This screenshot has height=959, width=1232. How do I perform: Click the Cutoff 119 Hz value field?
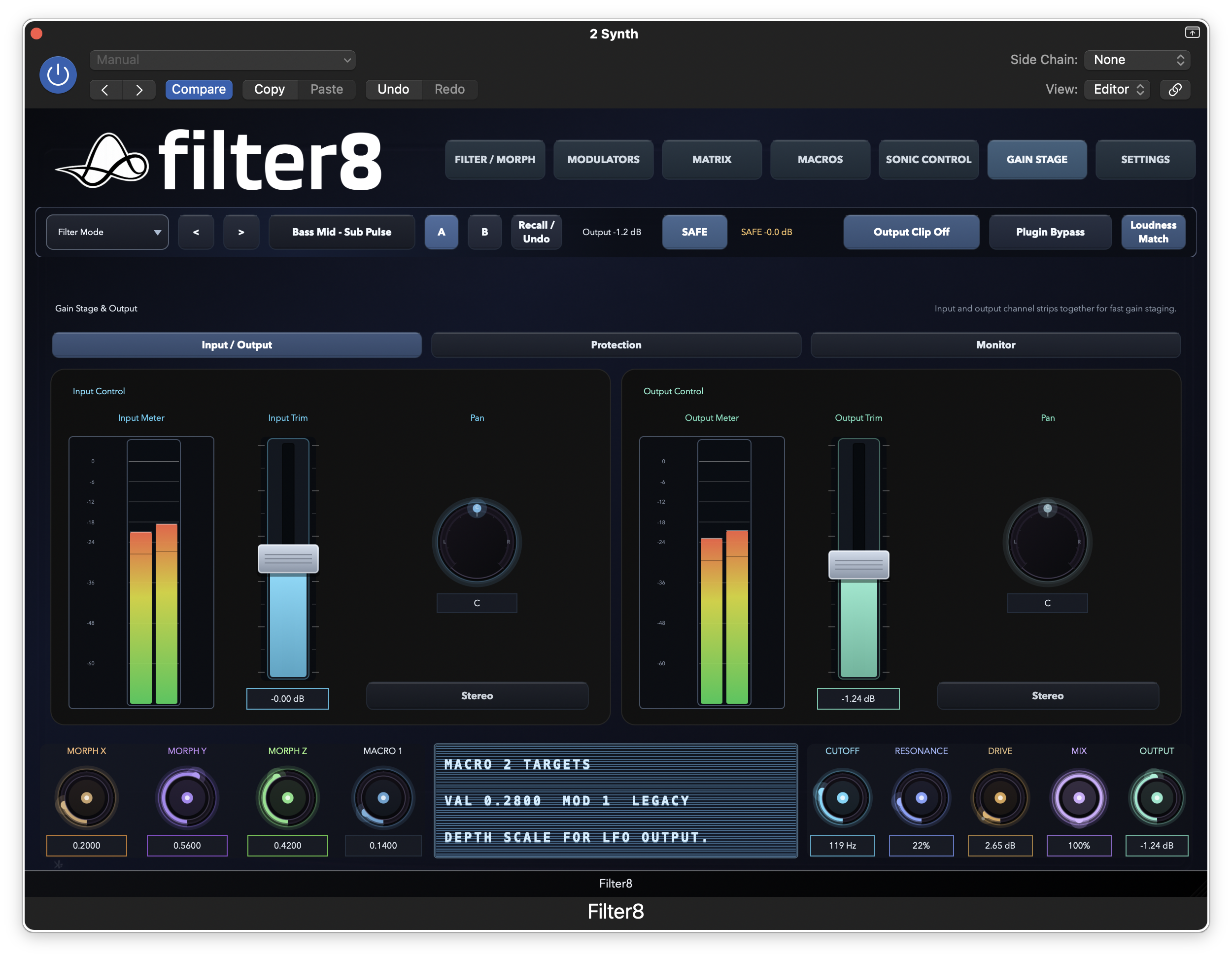point(842,845)
